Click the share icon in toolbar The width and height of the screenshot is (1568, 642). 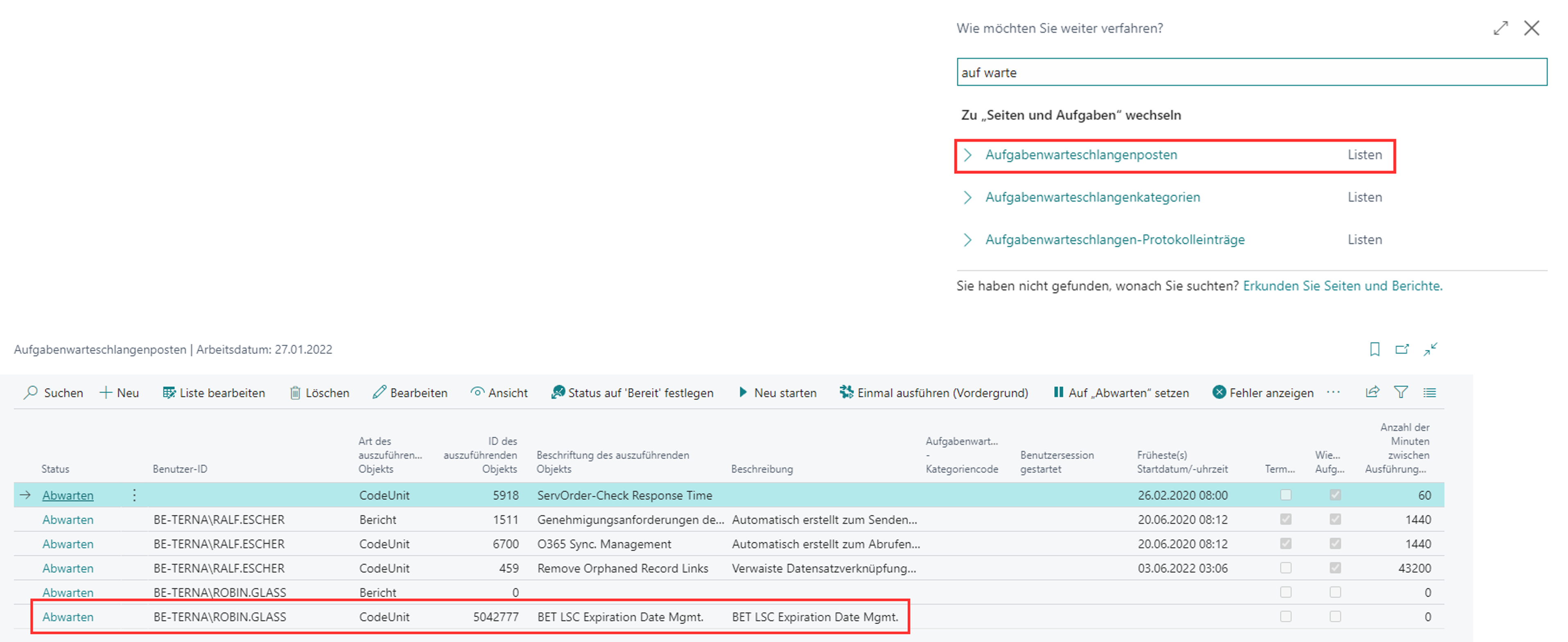[1372, 393]
